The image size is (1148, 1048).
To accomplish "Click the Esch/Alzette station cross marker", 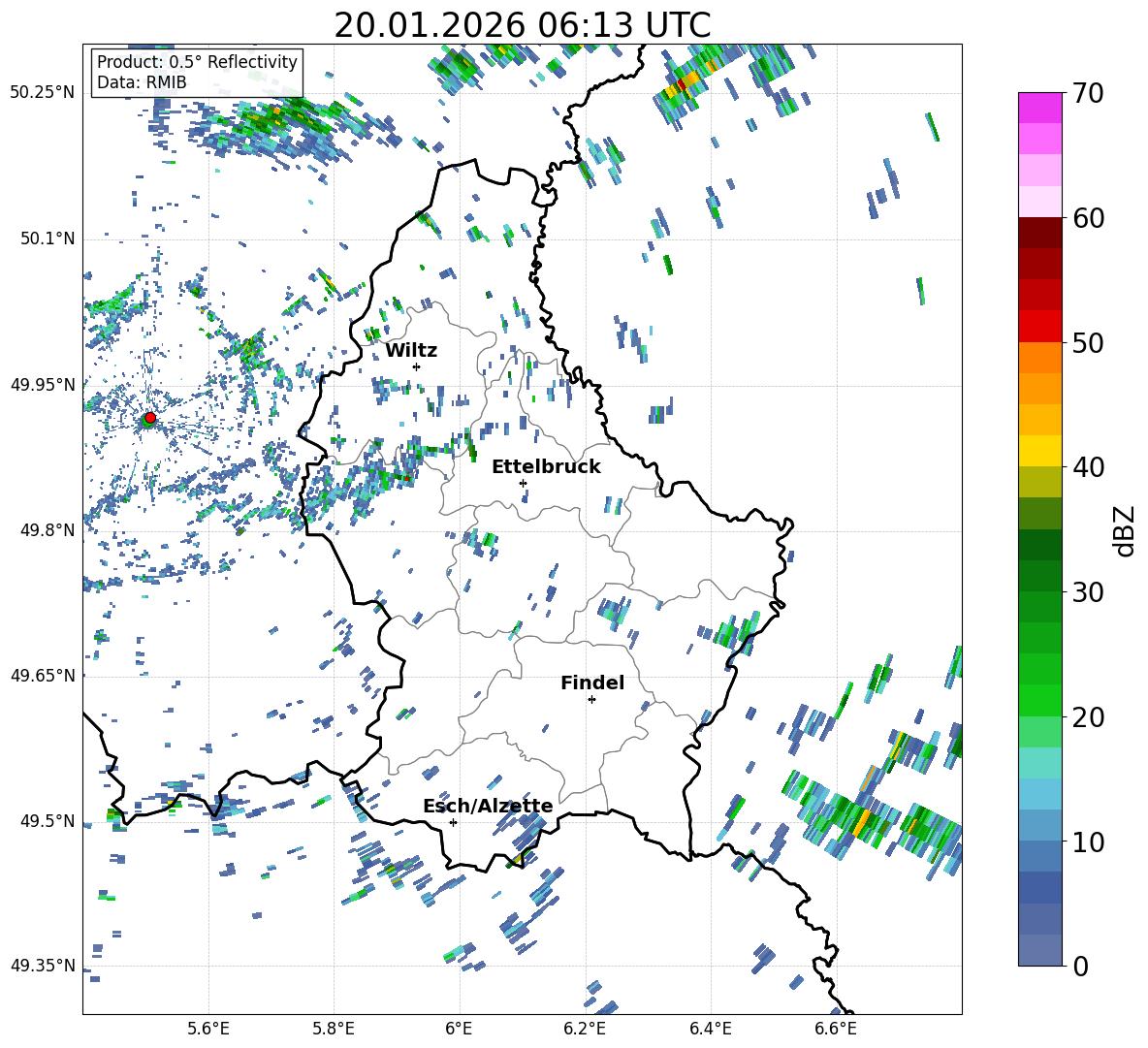I will click(453, 822).
